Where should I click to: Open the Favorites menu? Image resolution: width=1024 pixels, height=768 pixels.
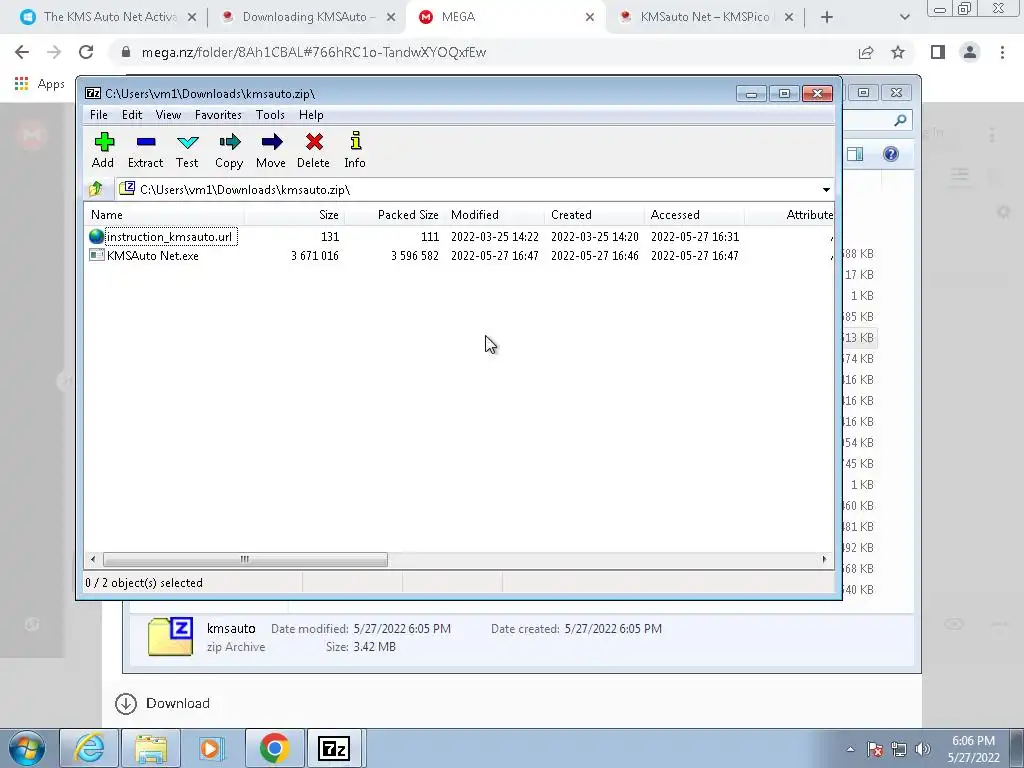tap(218, 115)
